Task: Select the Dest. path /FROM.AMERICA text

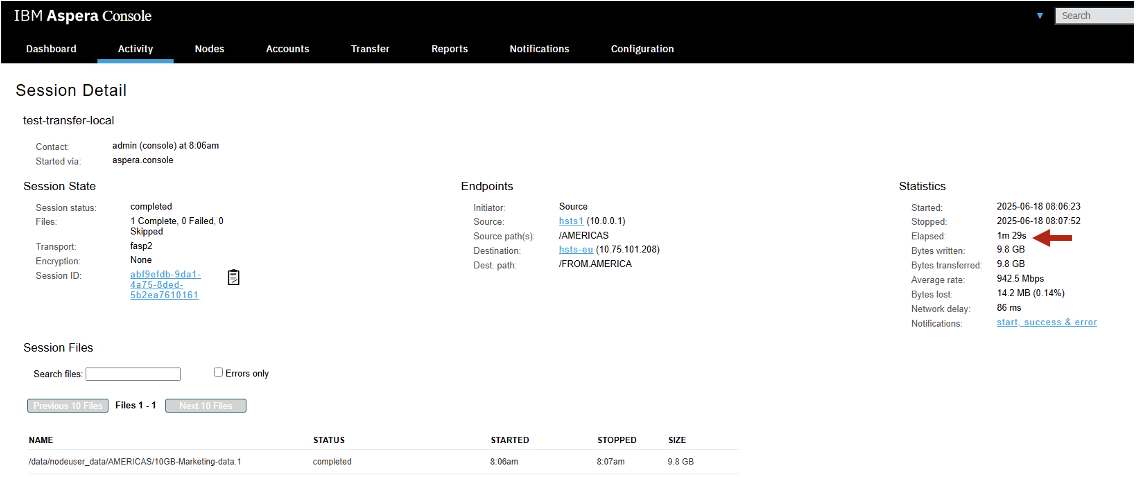Action: [596, 264]
